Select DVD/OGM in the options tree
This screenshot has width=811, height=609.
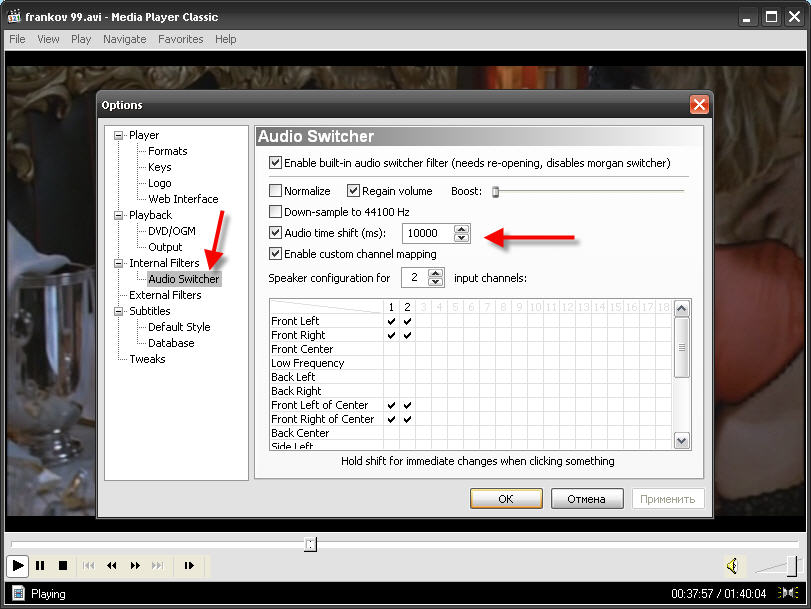coord(172,231)
